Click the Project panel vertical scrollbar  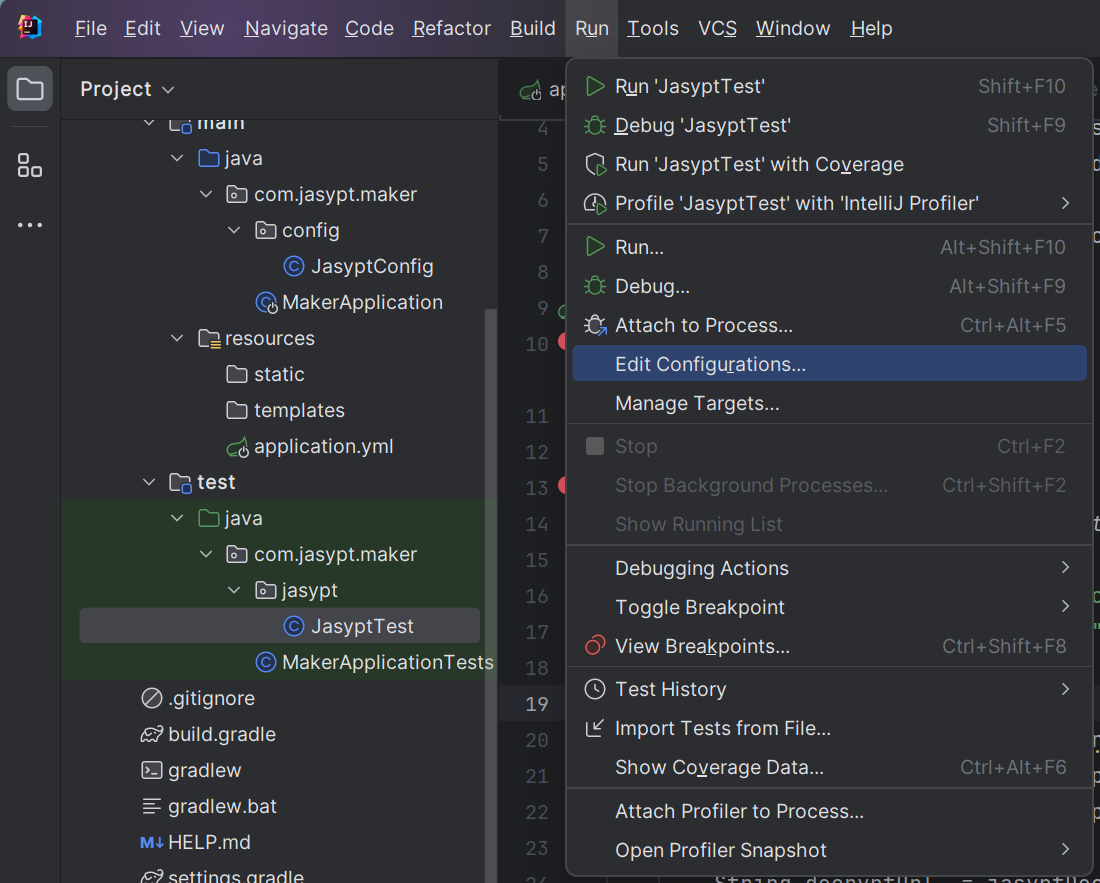pos(490,595)
